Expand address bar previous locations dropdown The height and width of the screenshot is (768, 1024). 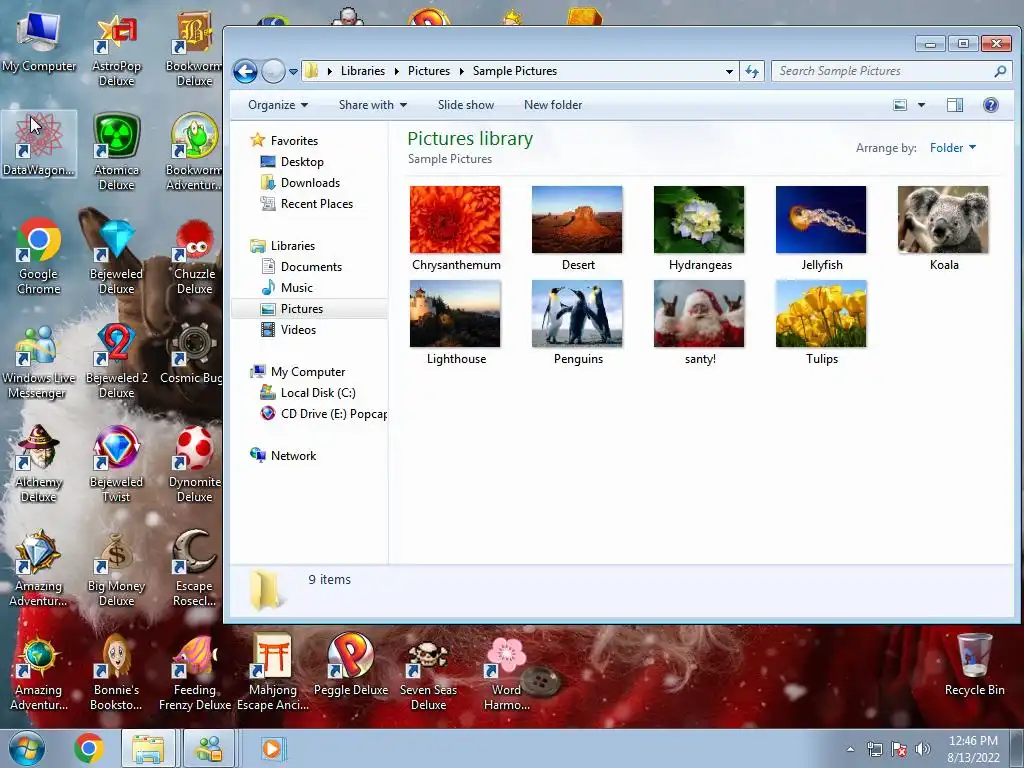(729, 71)
